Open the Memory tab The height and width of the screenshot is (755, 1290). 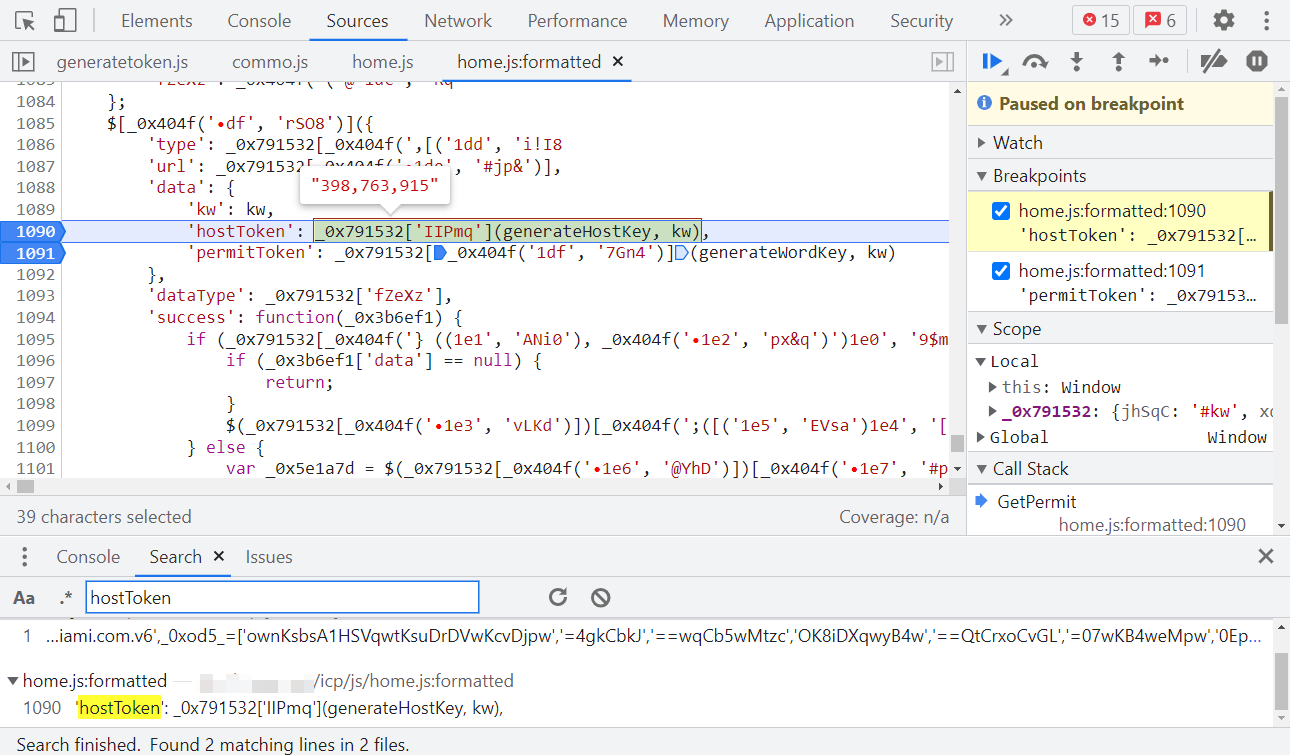[x=696, y=20]
